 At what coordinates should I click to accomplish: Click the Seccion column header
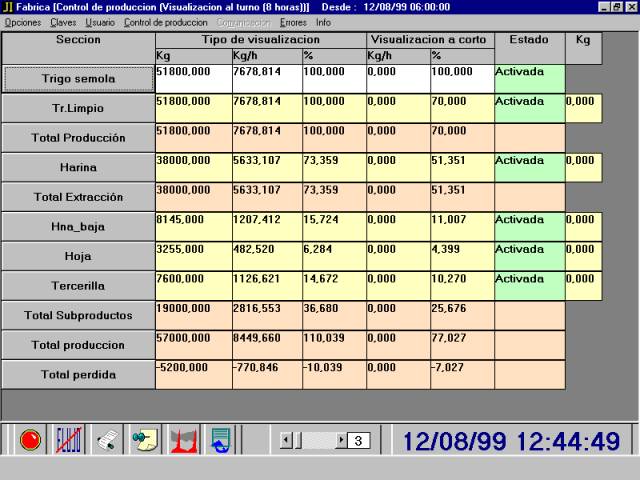point(78,48)
